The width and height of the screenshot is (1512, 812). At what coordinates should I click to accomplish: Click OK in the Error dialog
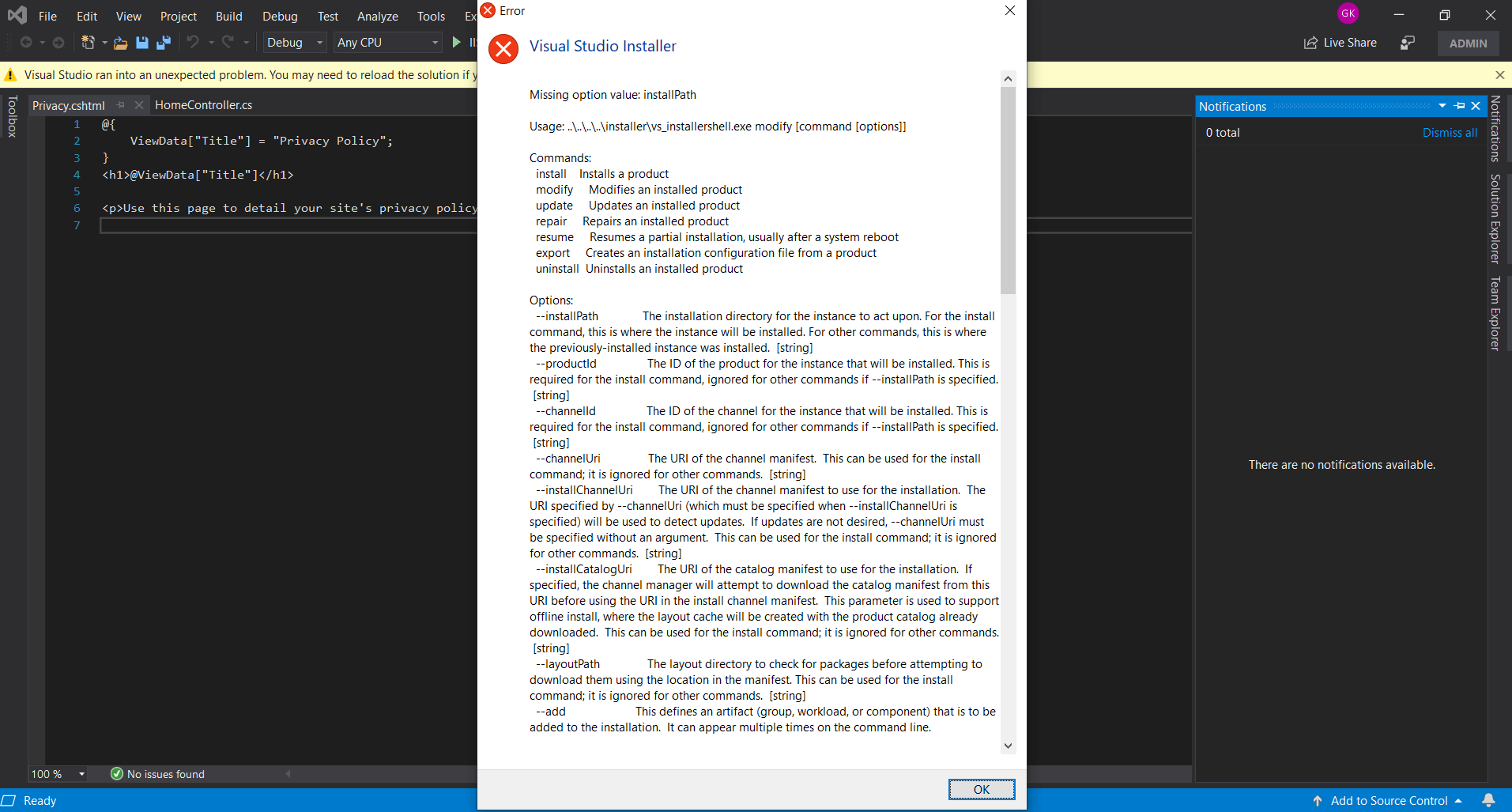(982, 789)
